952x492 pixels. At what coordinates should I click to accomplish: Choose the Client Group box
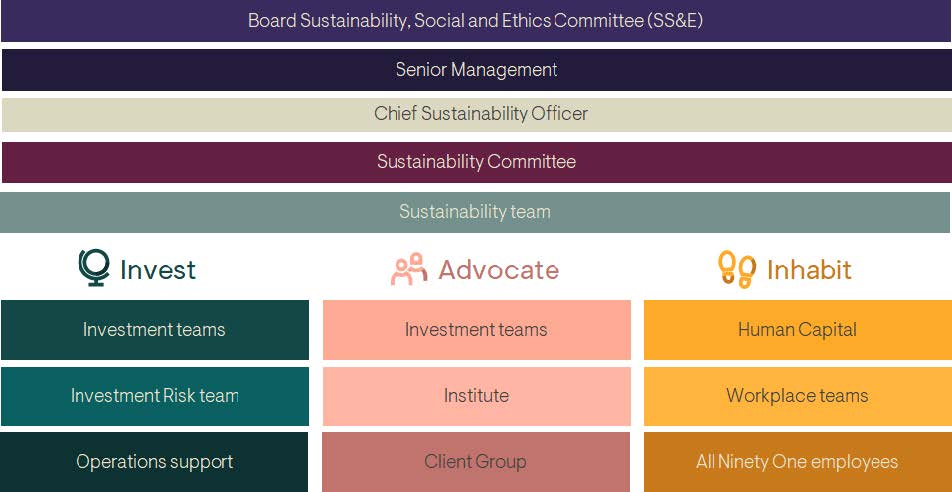coord(476,462)
